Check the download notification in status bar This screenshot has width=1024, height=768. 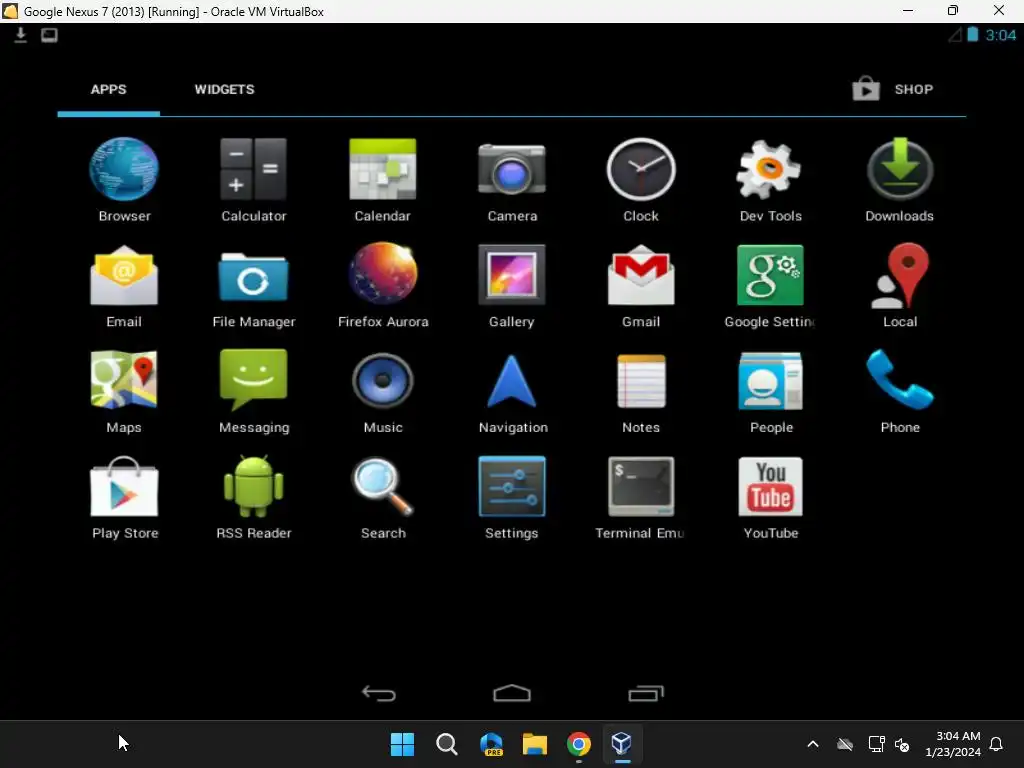tap(20, 35)
